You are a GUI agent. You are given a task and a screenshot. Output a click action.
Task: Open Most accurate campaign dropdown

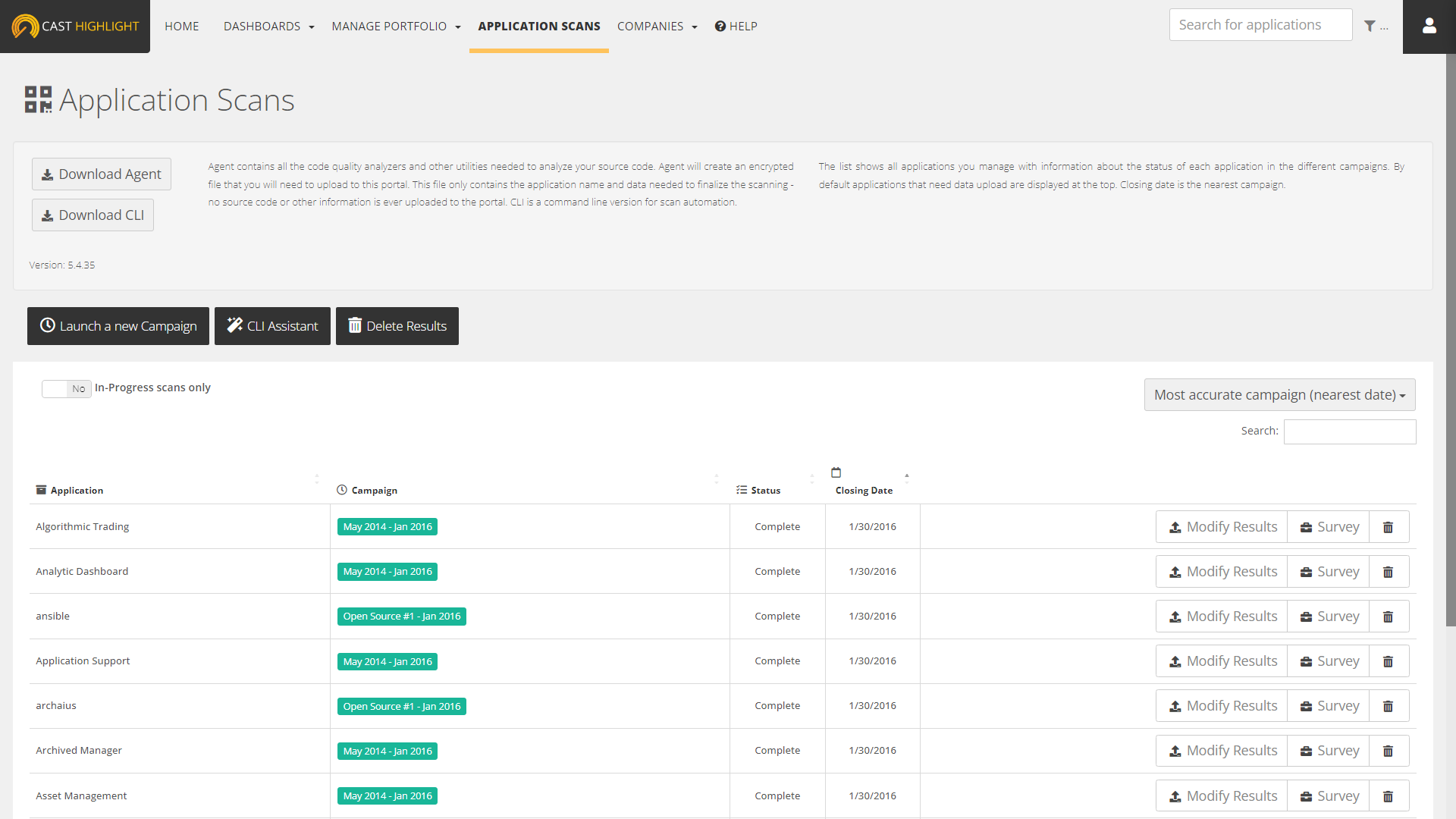[x=1279, y=394]
